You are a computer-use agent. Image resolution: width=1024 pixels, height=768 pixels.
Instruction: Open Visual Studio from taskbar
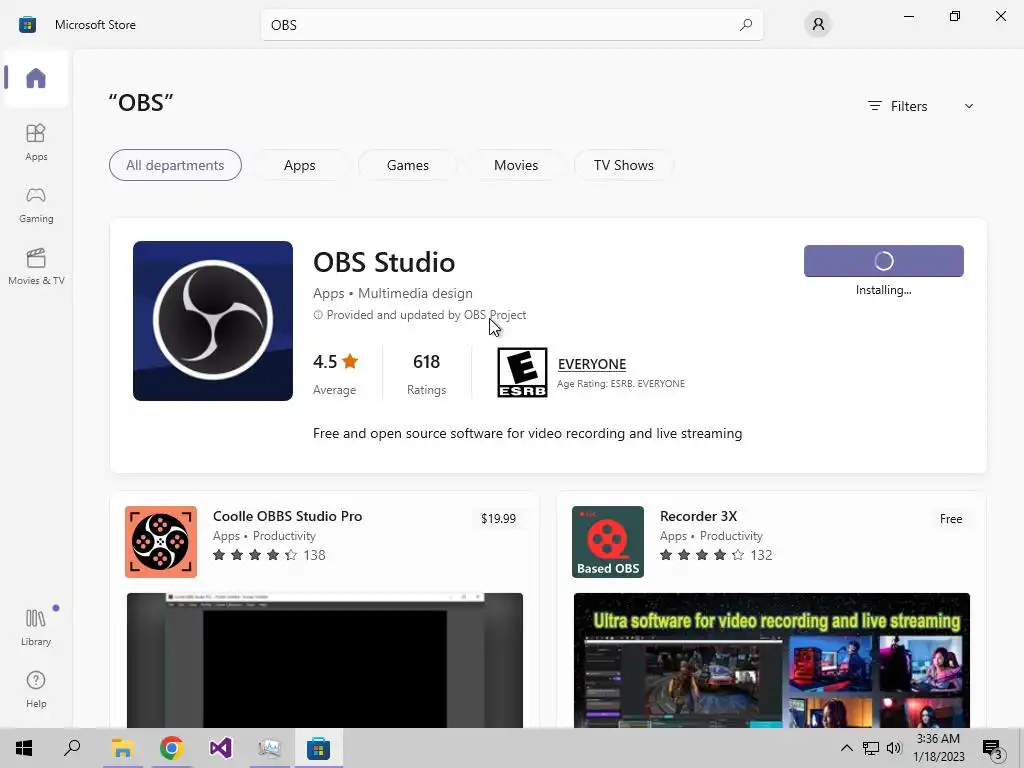pos(220,748)
